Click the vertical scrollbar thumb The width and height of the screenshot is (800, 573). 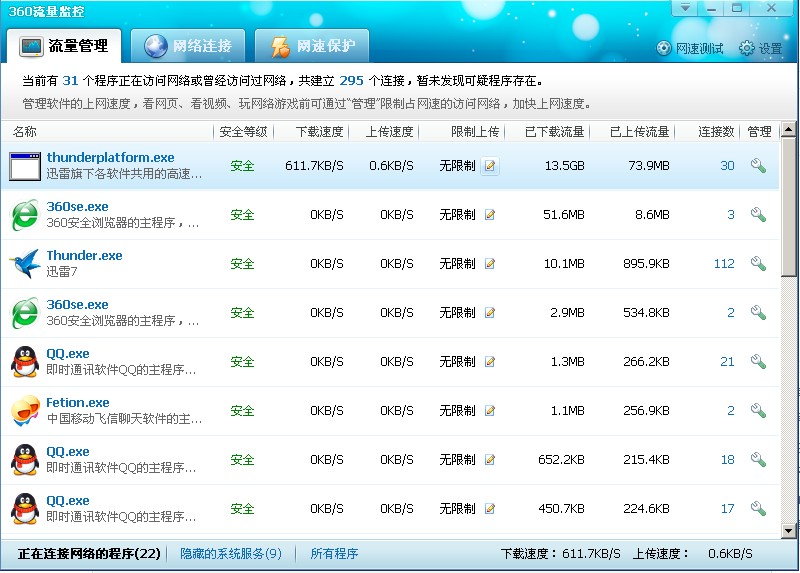[788, 207]
